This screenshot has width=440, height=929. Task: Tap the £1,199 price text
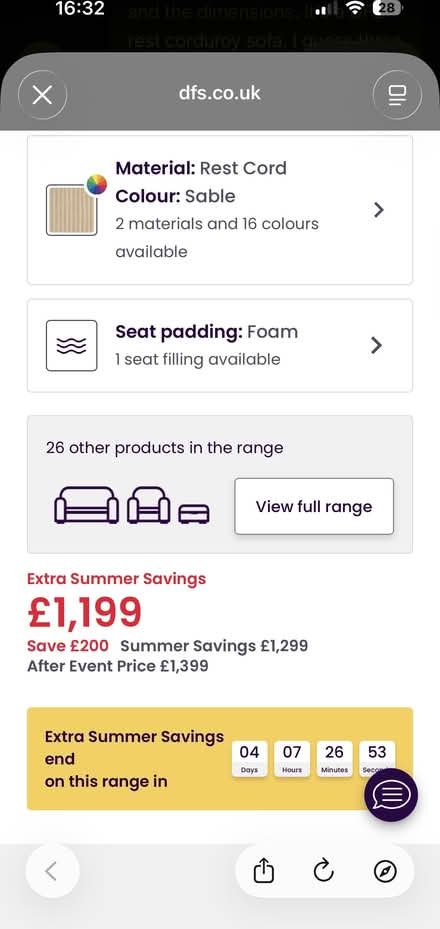[85, 612]
